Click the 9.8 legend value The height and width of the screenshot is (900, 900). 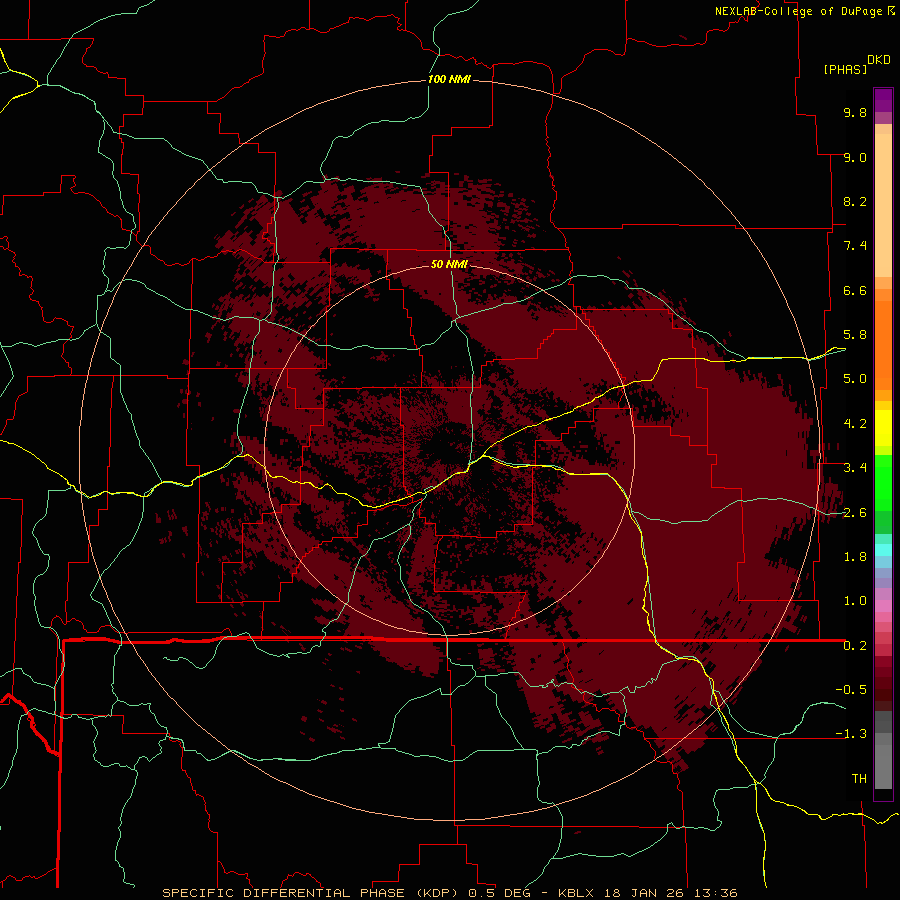tap(855, 112)
